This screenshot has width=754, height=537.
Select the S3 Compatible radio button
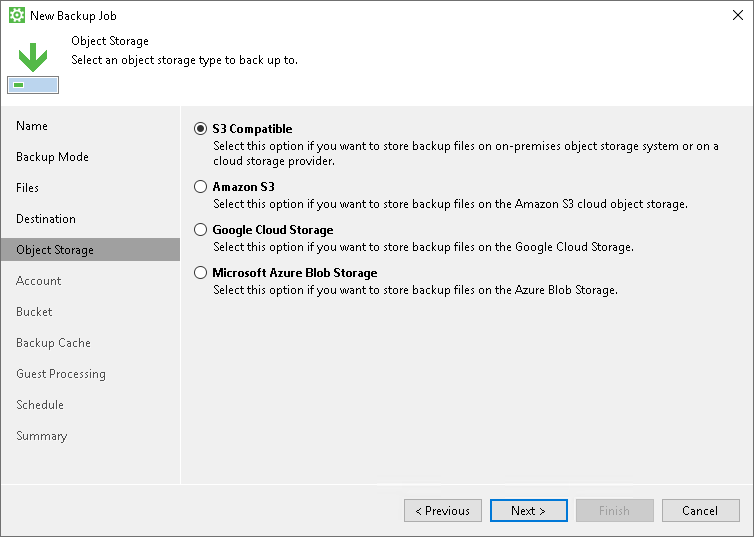[x=201, y=129]
